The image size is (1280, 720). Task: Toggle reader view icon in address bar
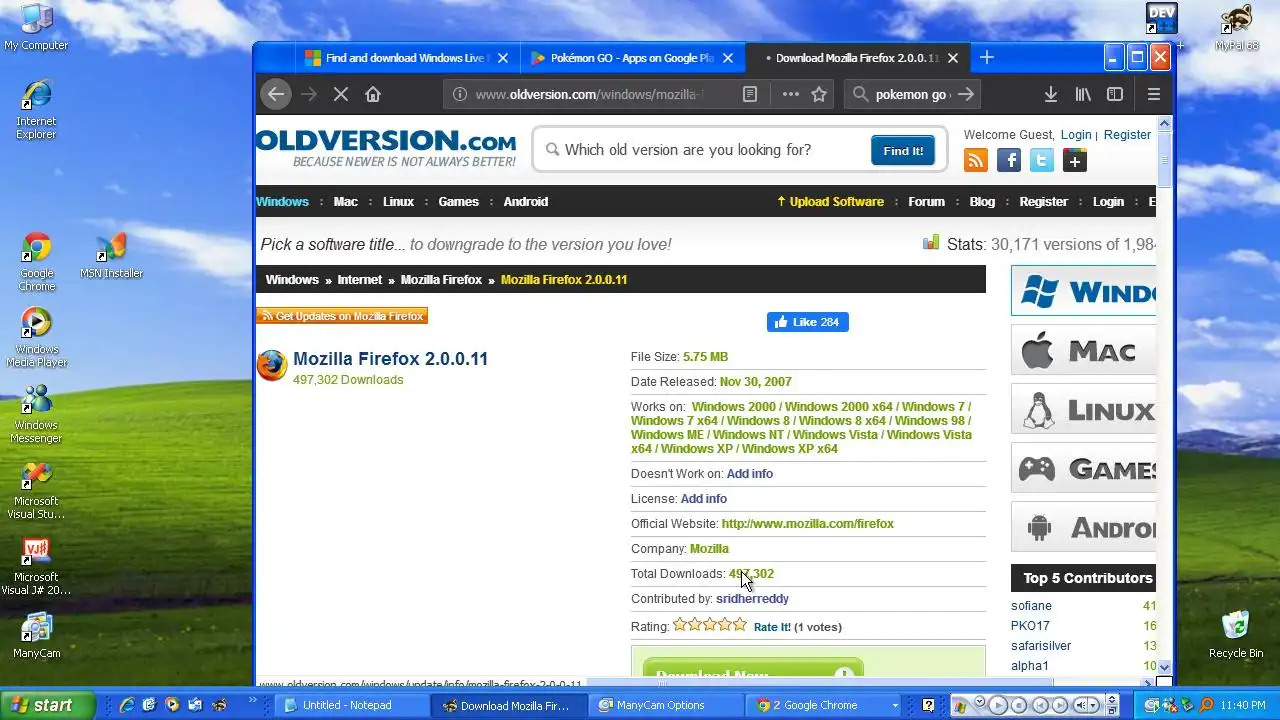pyautogui.click(x=750, y=94)
